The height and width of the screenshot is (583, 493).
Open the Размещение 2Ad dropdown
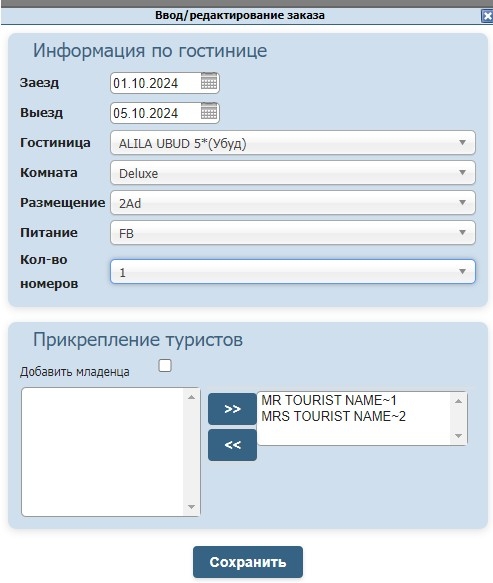pos(293,203)
